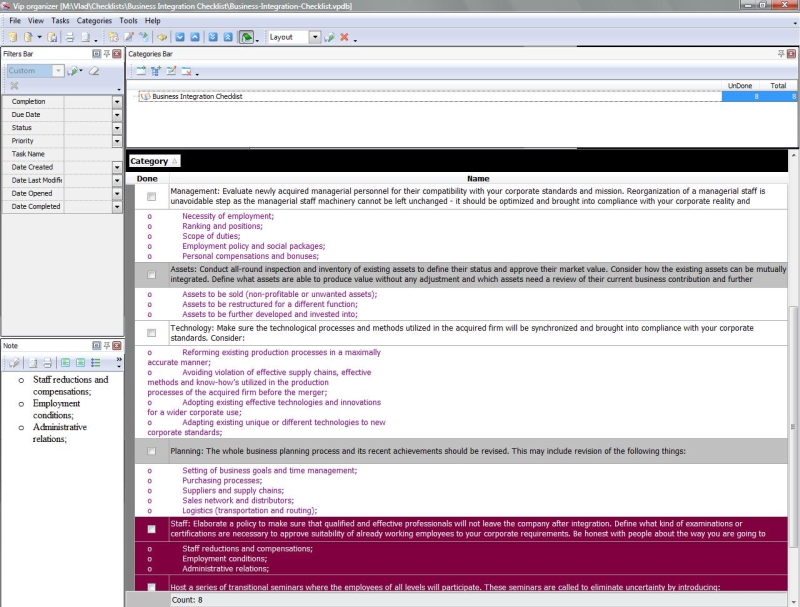This screenshot has height=607, width=800.
Task: Click the add category icon in Categories Bar
Action: pos(140,71)
